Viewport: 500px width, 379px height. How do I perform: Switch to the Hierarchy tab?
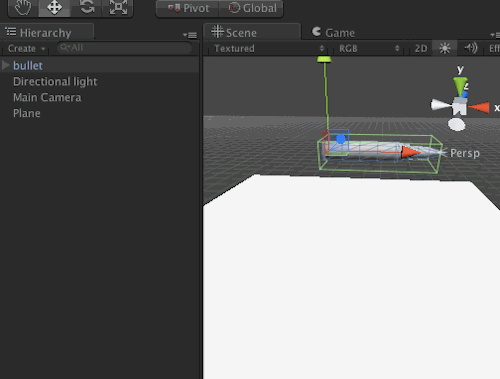click(47, 33)
